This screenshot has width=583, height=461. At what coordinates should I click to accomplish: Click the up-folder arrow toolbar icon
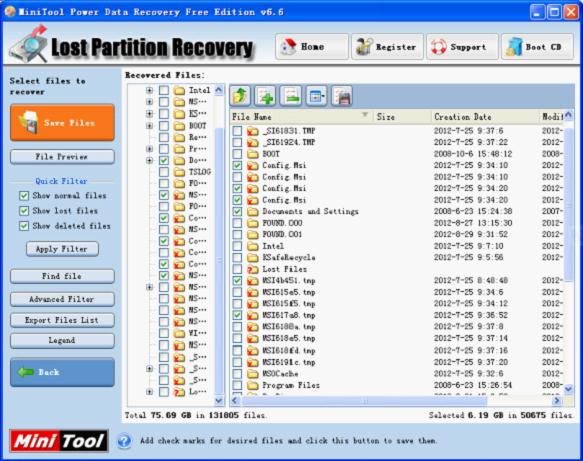[240, 96]
